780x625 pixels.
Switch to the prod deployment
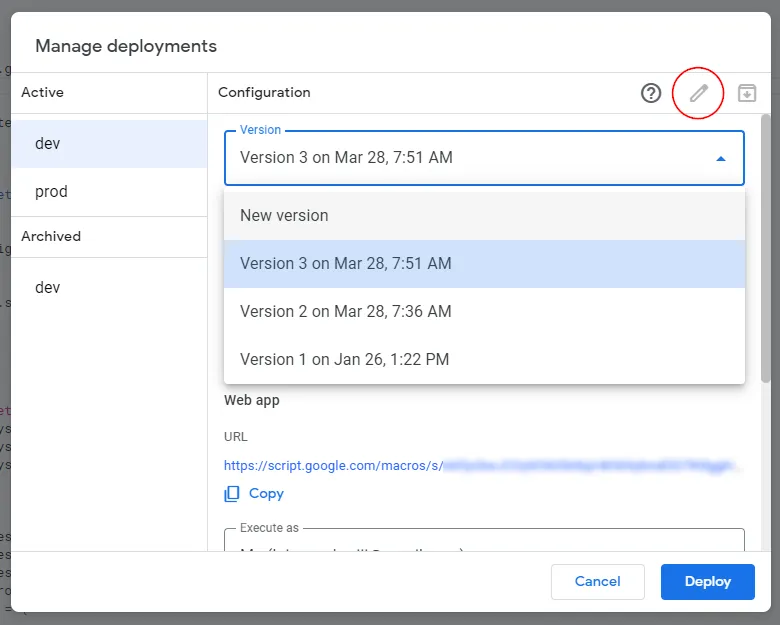pos(51,191)
